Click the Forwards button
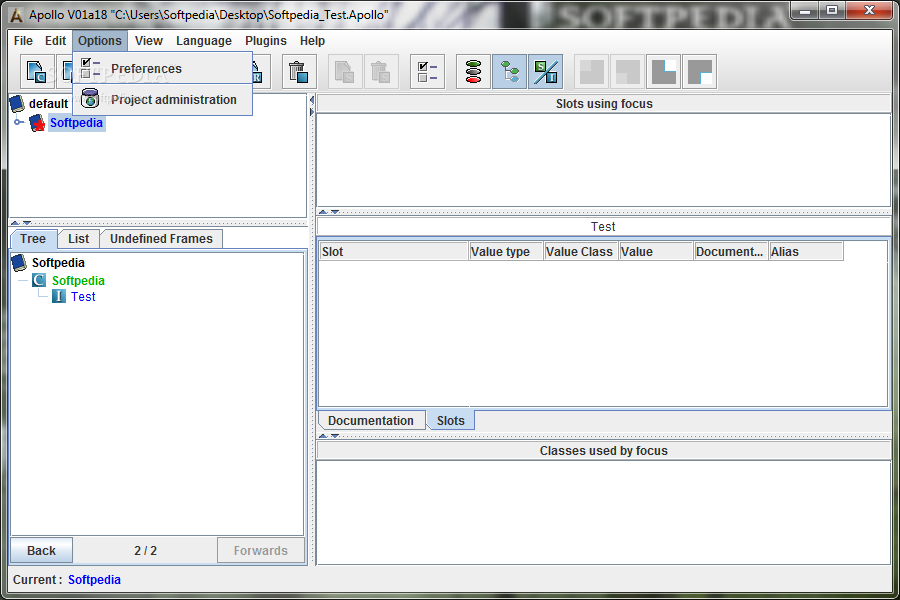 [261, 551]
